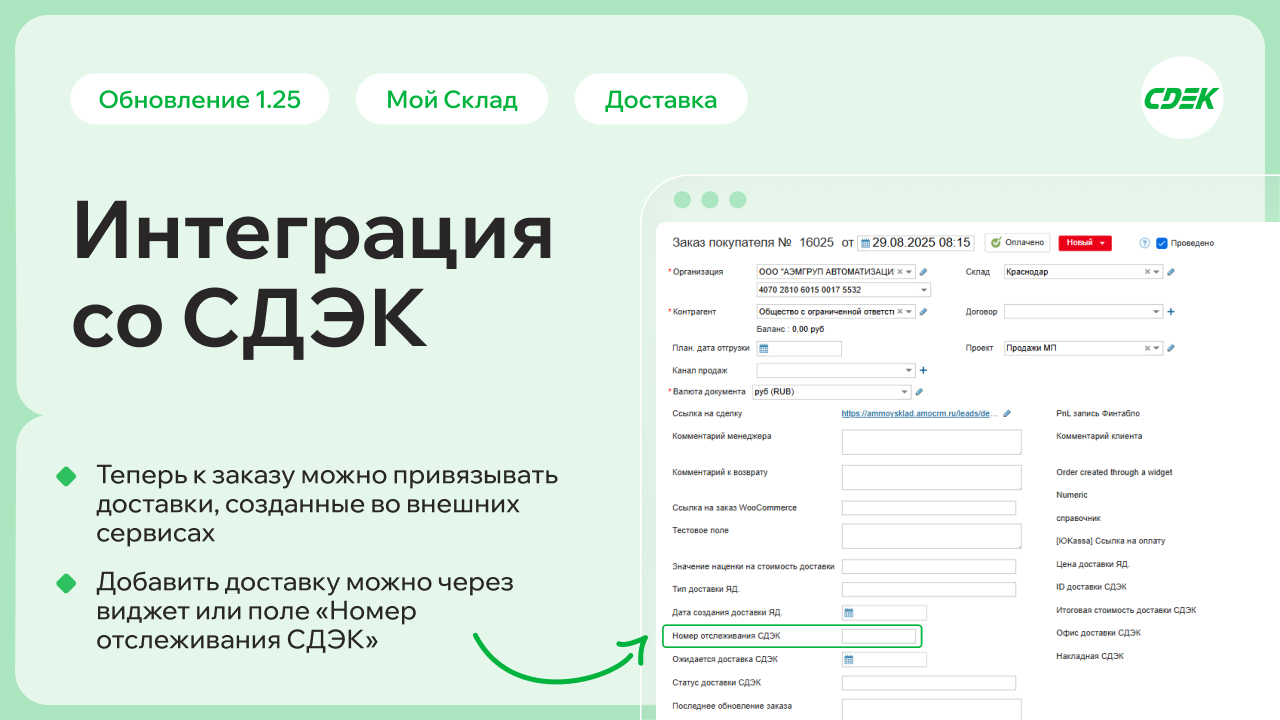Click the Комментарий менеджера text area
The height and width of the screenshot is (720, 1280).
point(932,442)
